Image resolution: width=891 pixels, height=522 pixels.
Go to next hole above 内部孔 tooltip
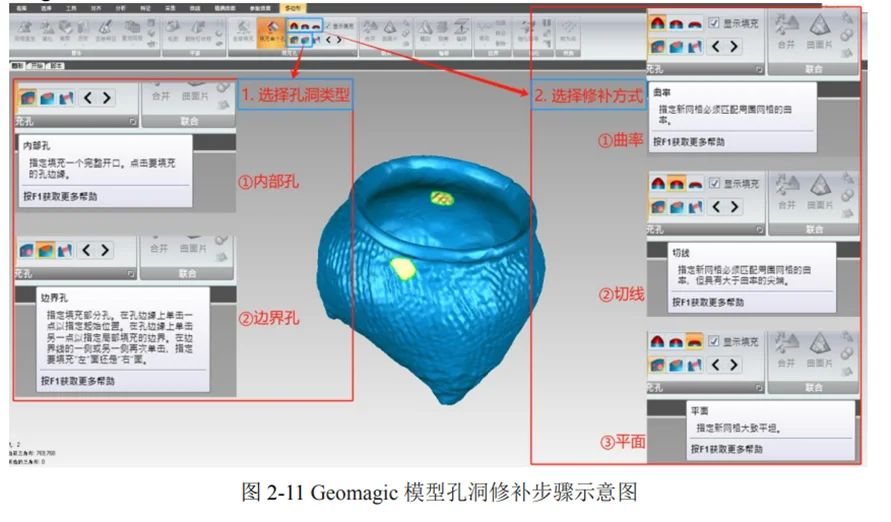pos(106,98)
